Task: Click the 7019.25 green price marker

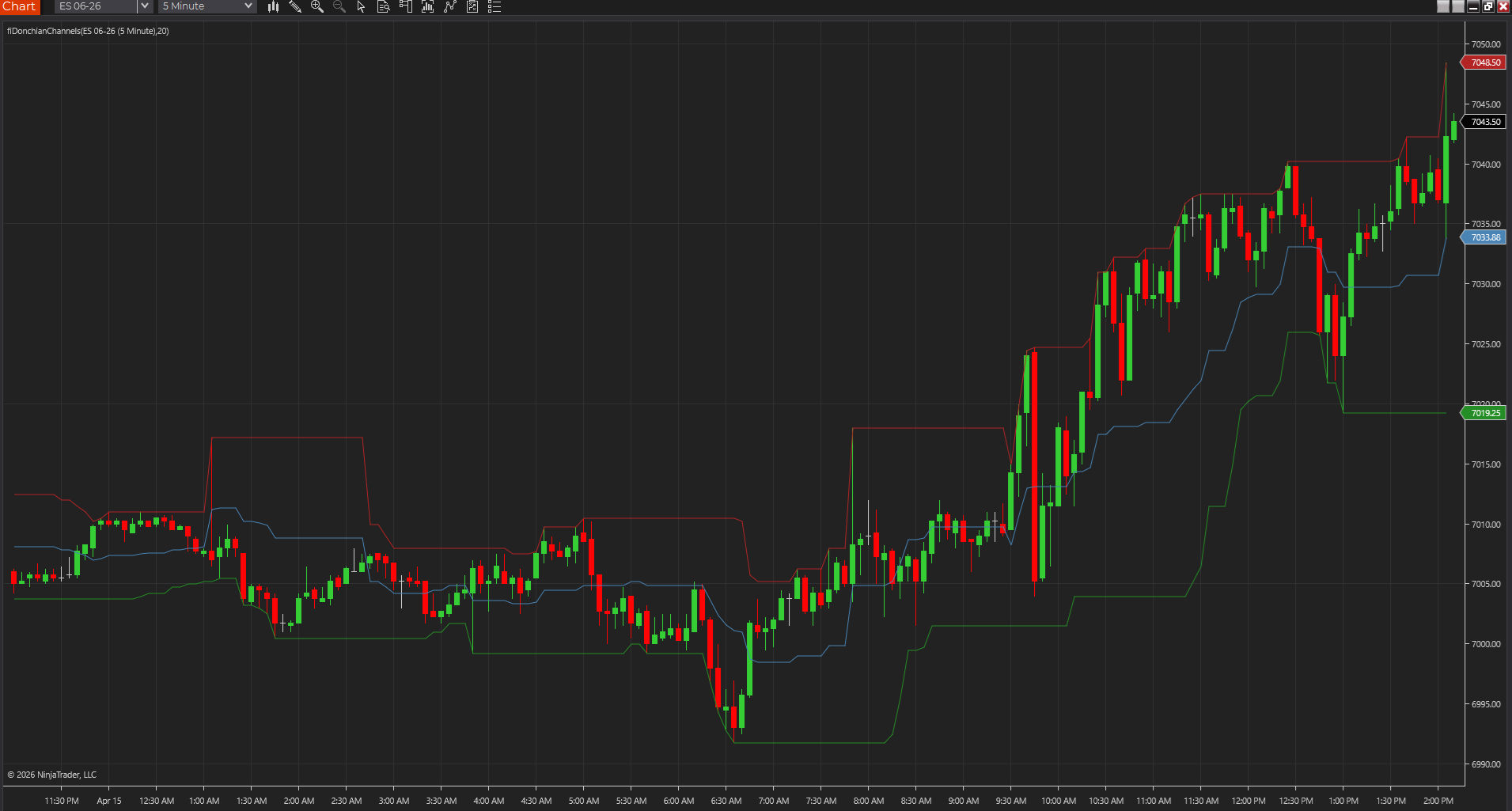Action: pos(1484,412)
